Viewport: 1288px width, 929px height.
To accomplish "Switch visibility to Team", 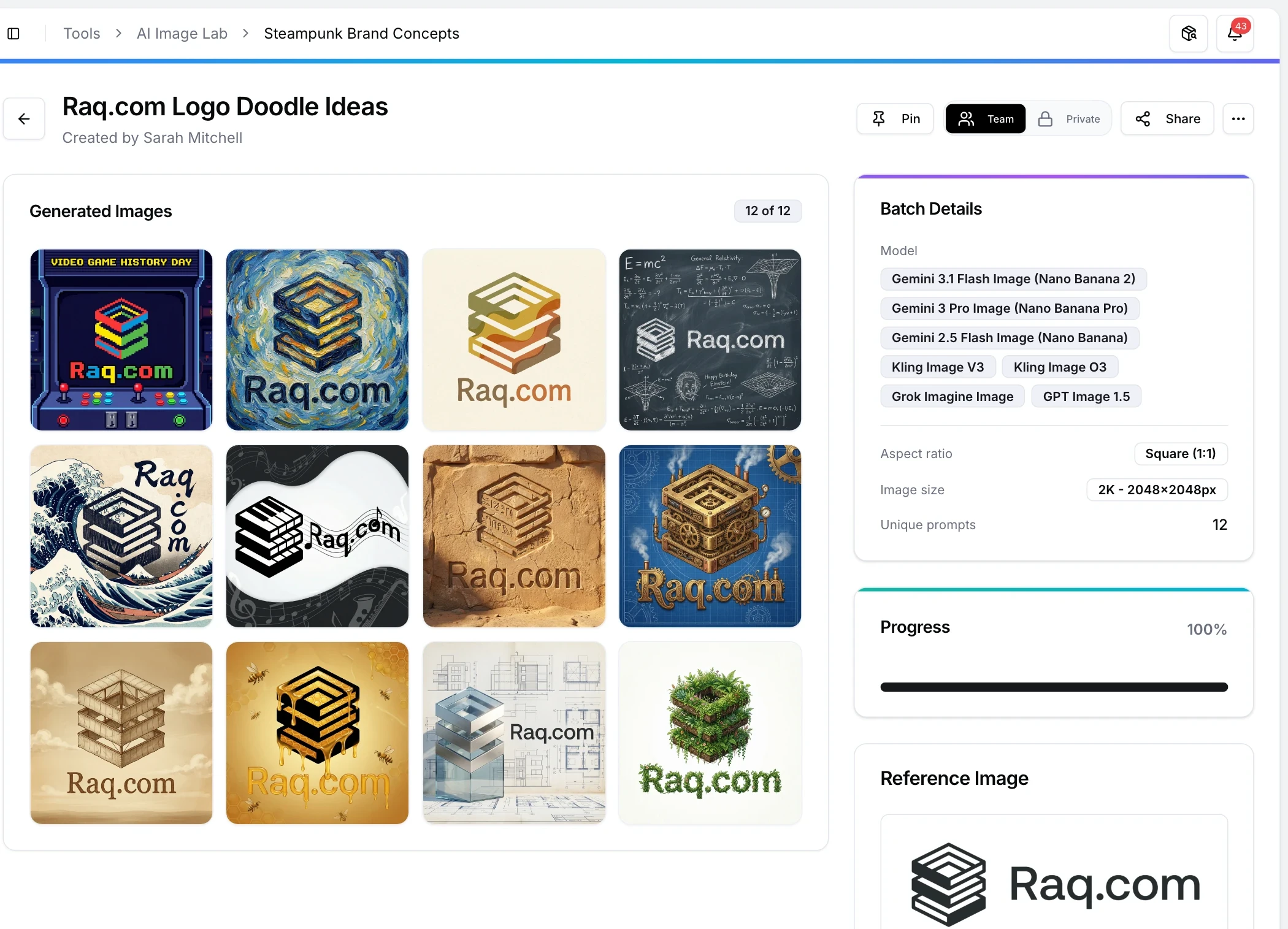I will 986,118.
